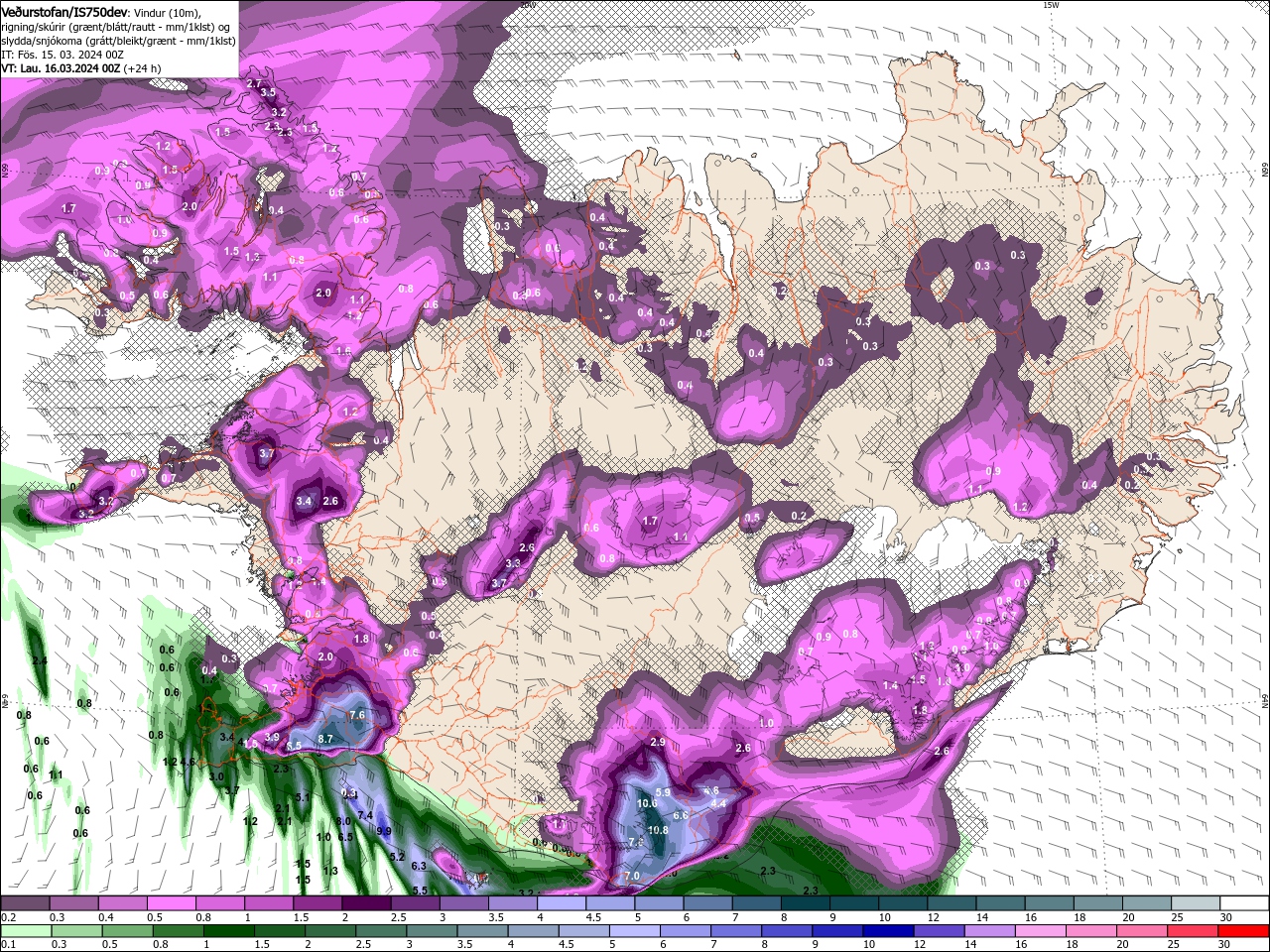The height and width of the screenshot is (952, 1270).
Task: Click the 'rigning/skúrir' legend description line
Action: click(x=115, y=27)
